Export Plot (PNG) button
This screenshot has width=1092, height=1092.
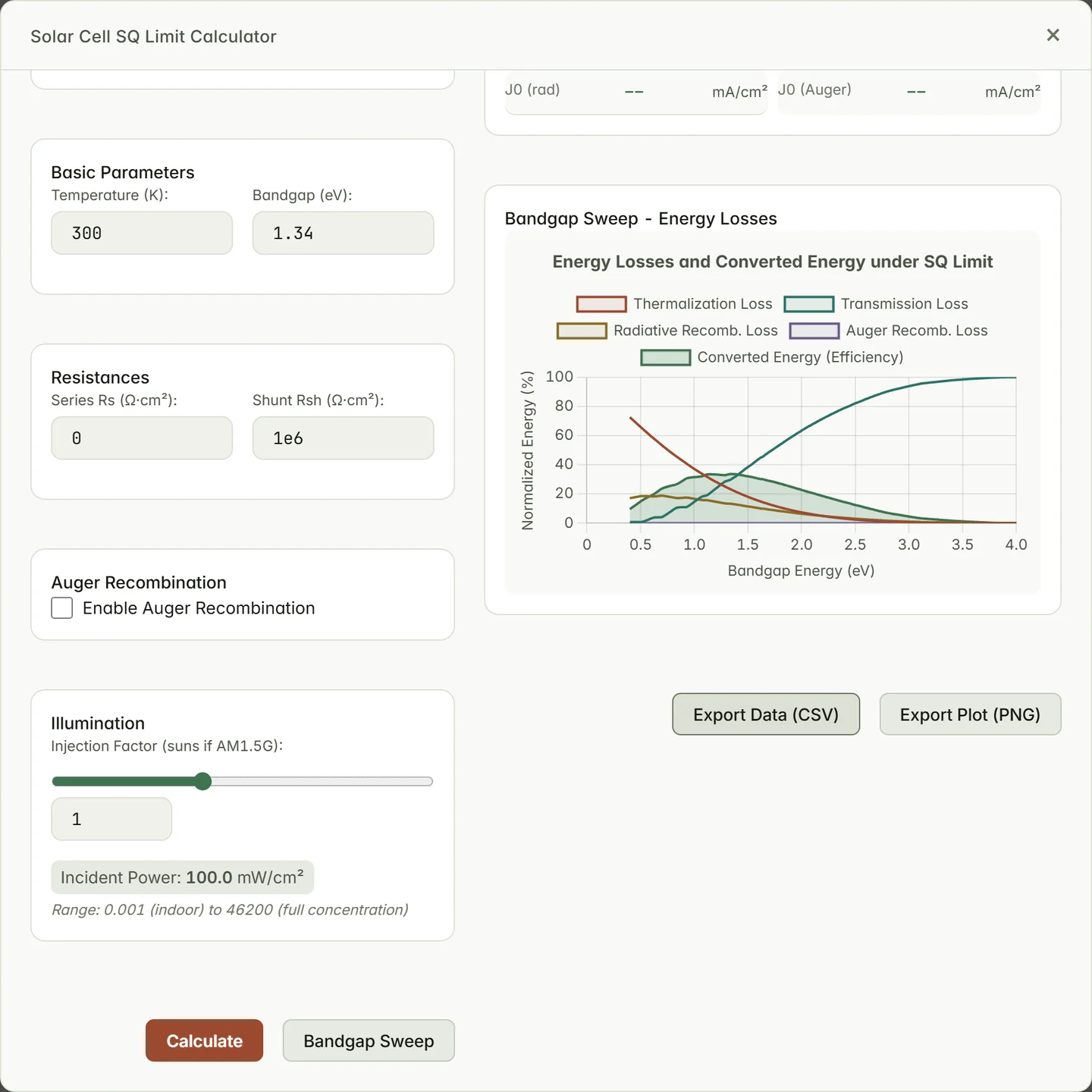[x=970, y=714]
